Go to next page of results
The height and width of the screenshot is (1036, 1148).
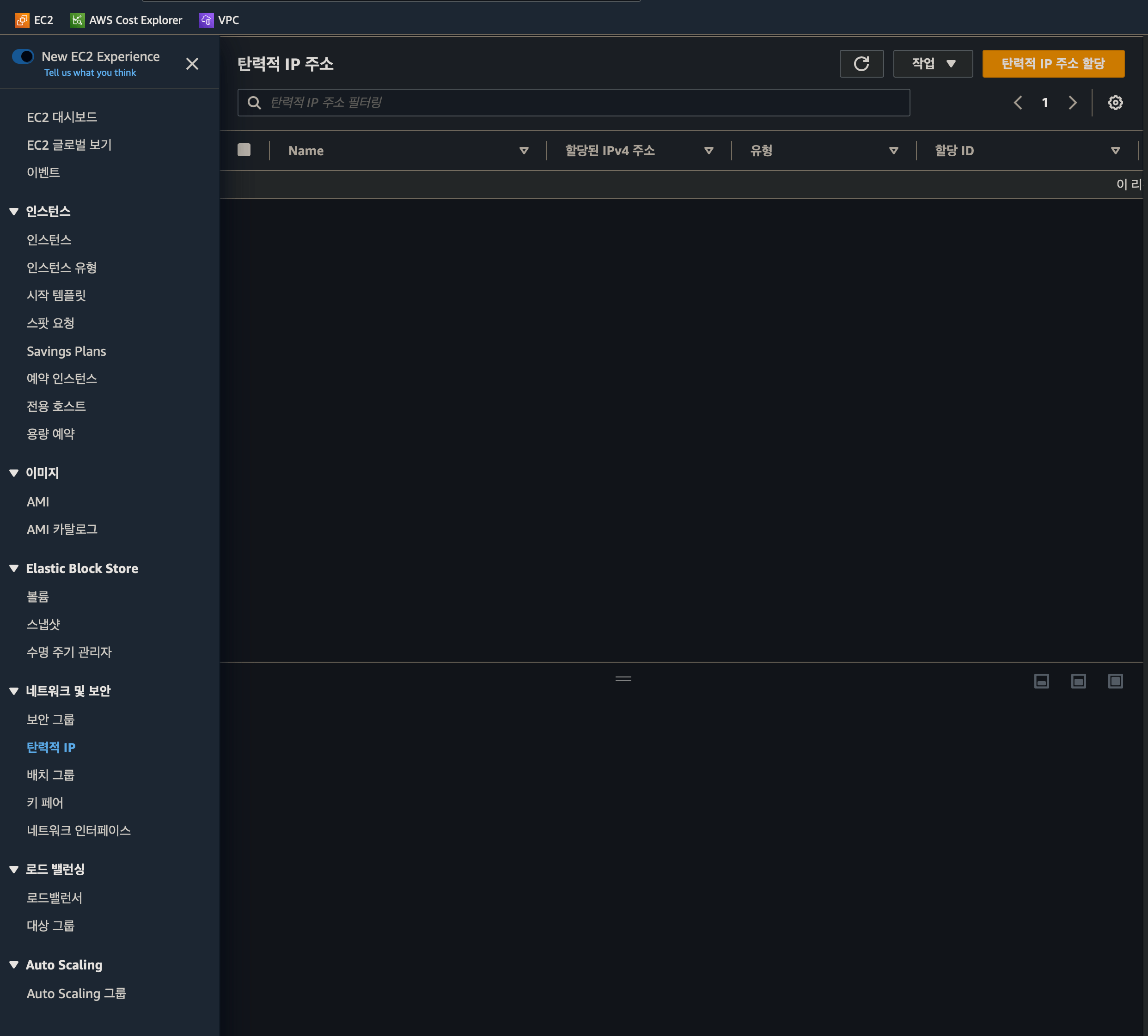(x=1072, y=103)
